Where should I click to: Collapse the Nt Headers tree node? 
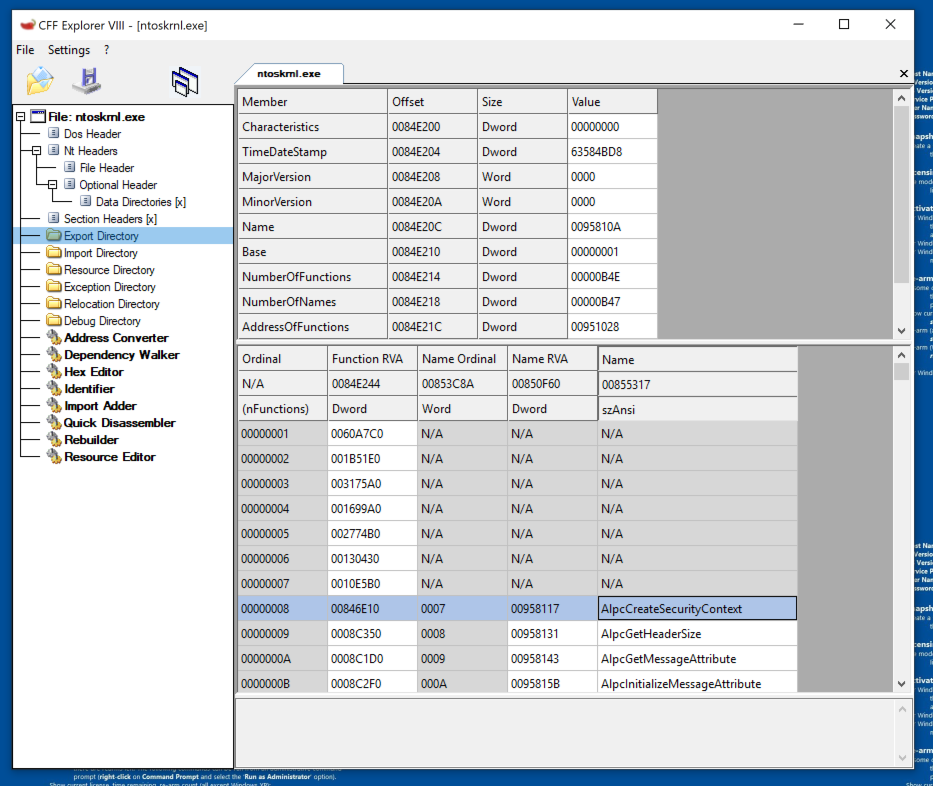37,151
